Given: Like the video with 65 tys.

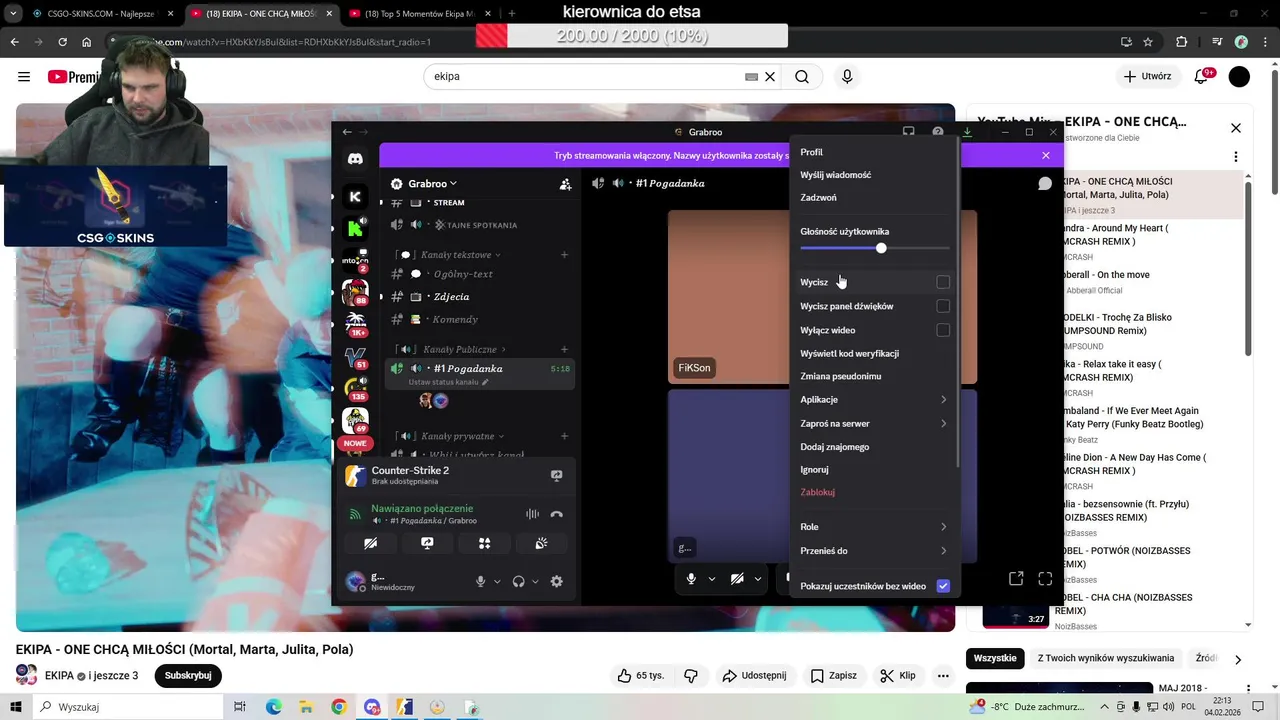Looking at the screenshot, I should 641,675.
